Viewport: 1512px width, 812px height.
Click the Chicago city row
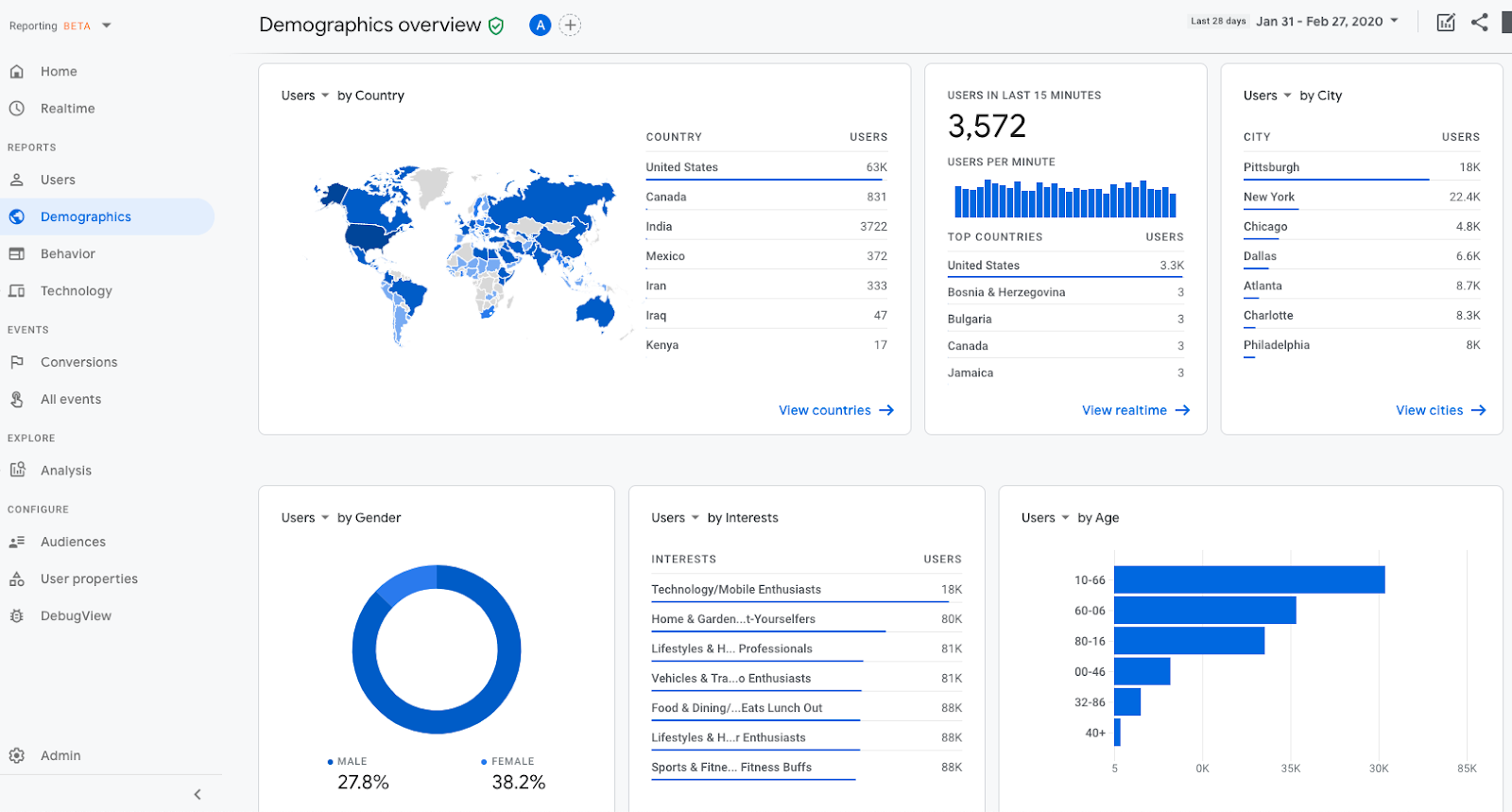[1362, 227]
